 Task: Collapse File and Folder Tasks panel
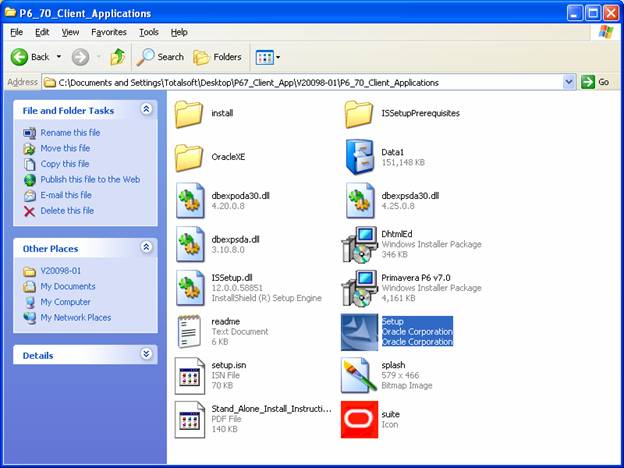(146, 109)
